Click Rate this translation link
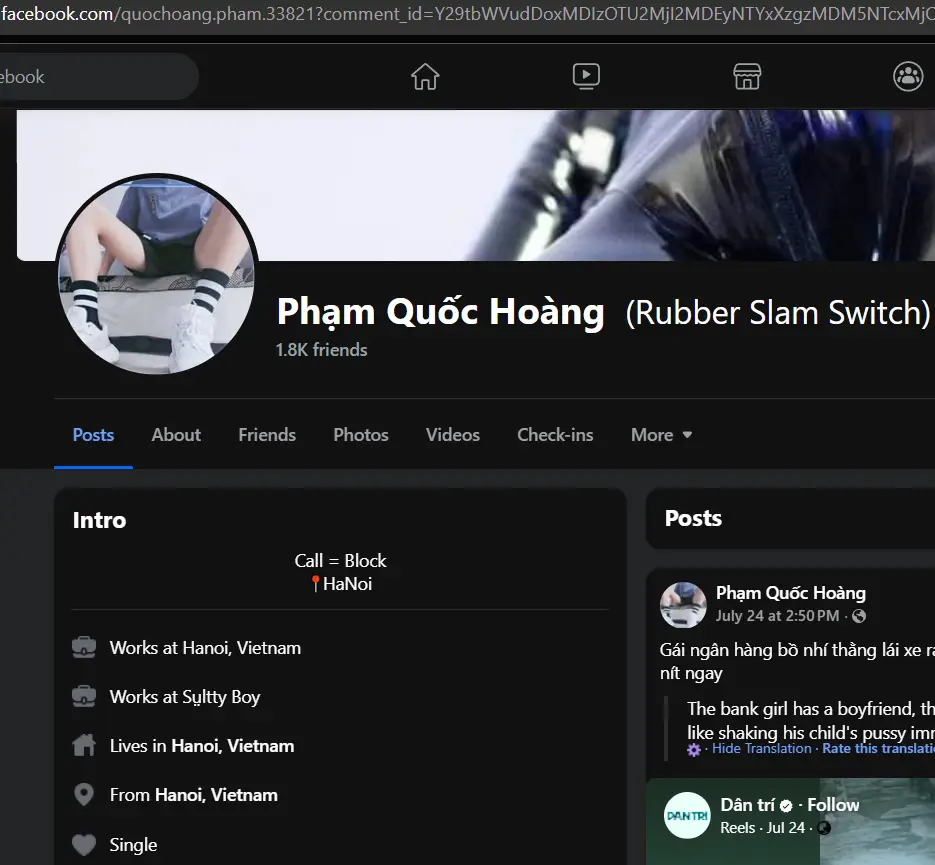 (x=878, y=749)
